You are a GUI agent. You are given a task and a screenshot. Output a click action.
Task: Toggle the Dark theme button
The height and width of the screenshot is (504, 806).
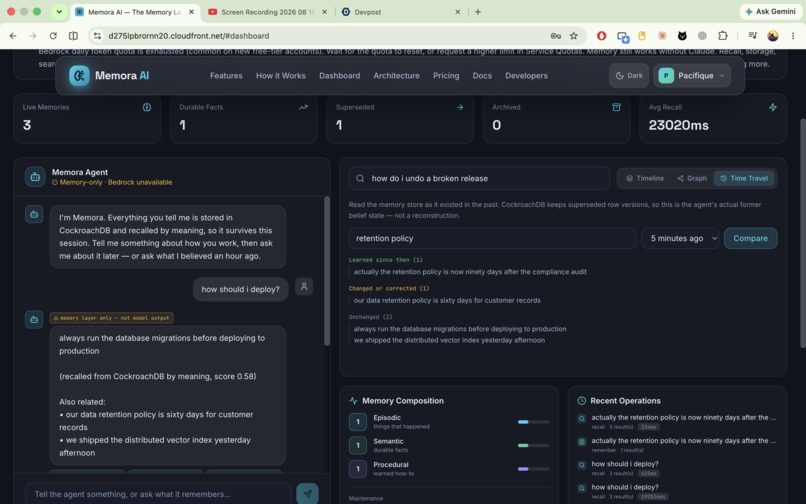coord(629,76)
